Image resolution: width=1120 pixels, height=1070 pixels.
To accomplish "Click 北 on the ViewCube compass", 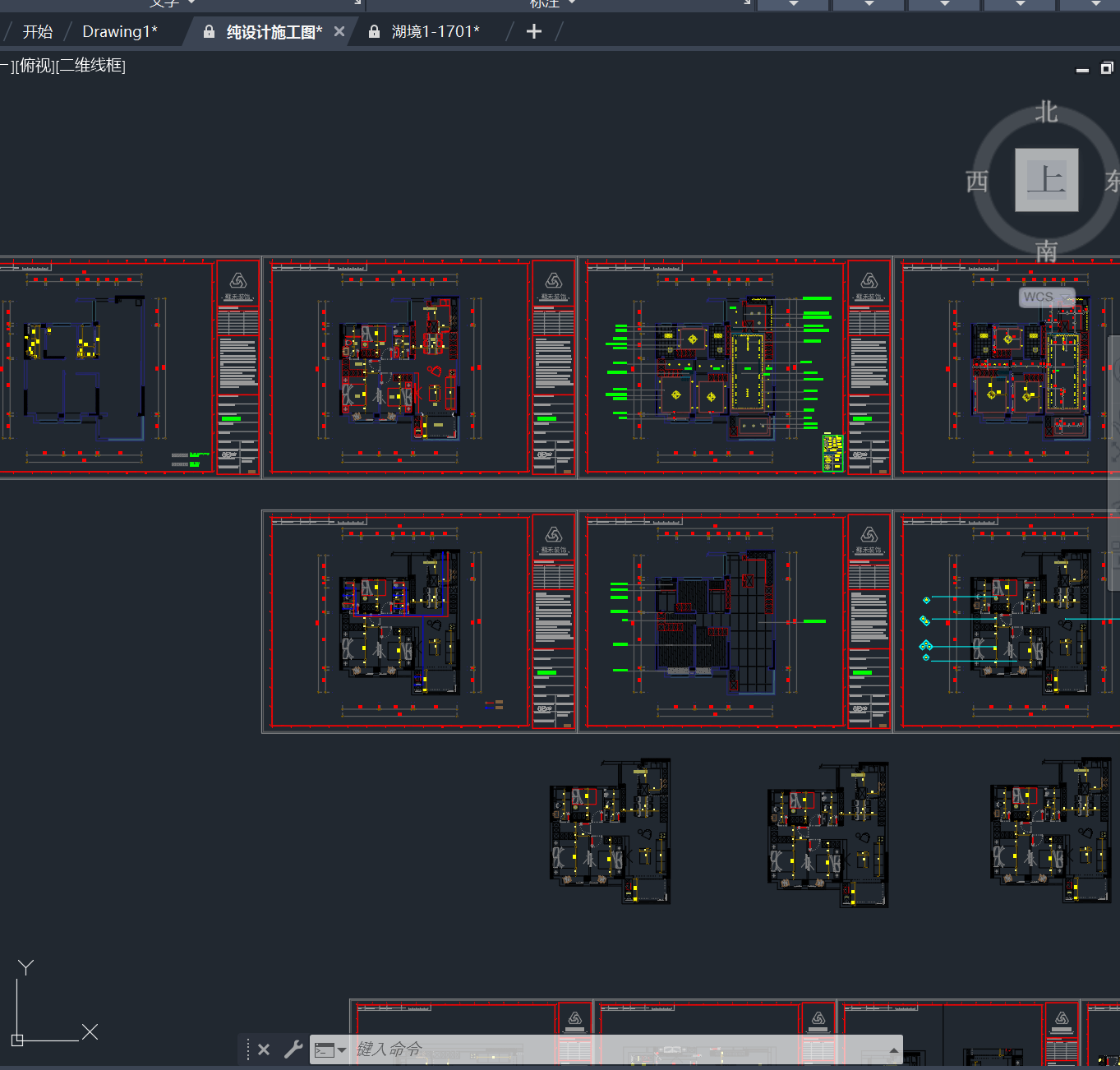I will [1046, 112].
